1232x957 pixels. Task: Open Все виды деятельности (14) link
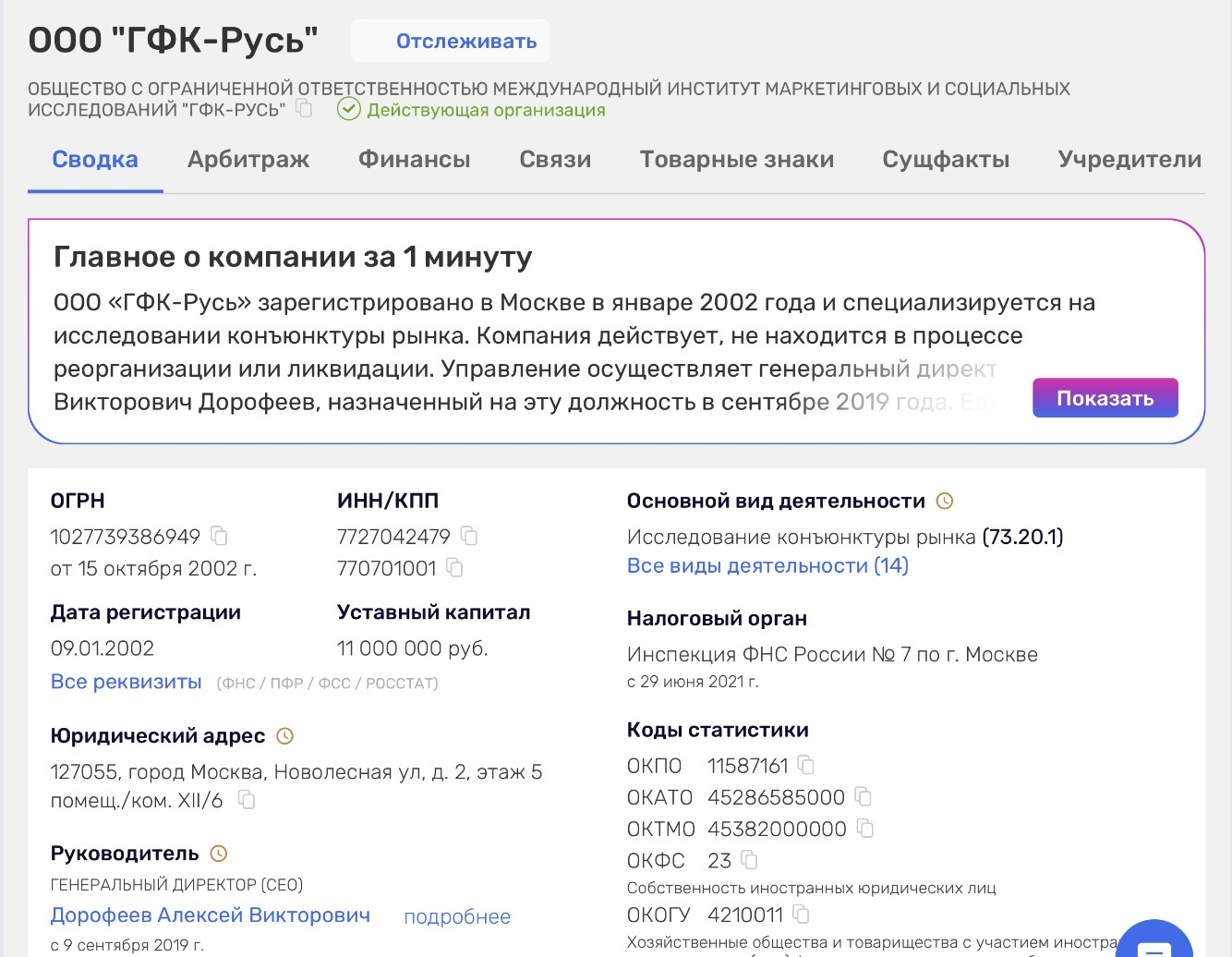(767, 565)
